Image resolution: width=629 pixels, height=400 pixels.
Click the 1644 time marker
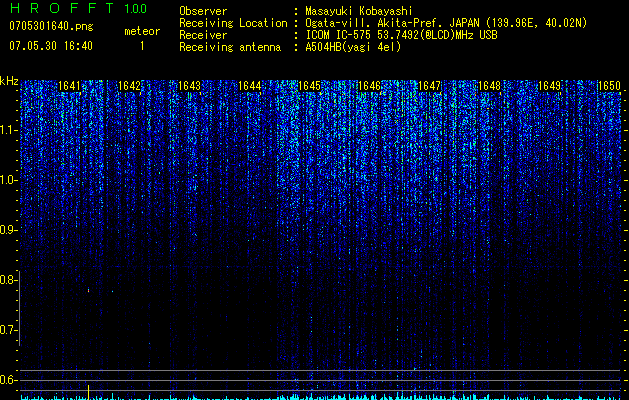point(250,86)
